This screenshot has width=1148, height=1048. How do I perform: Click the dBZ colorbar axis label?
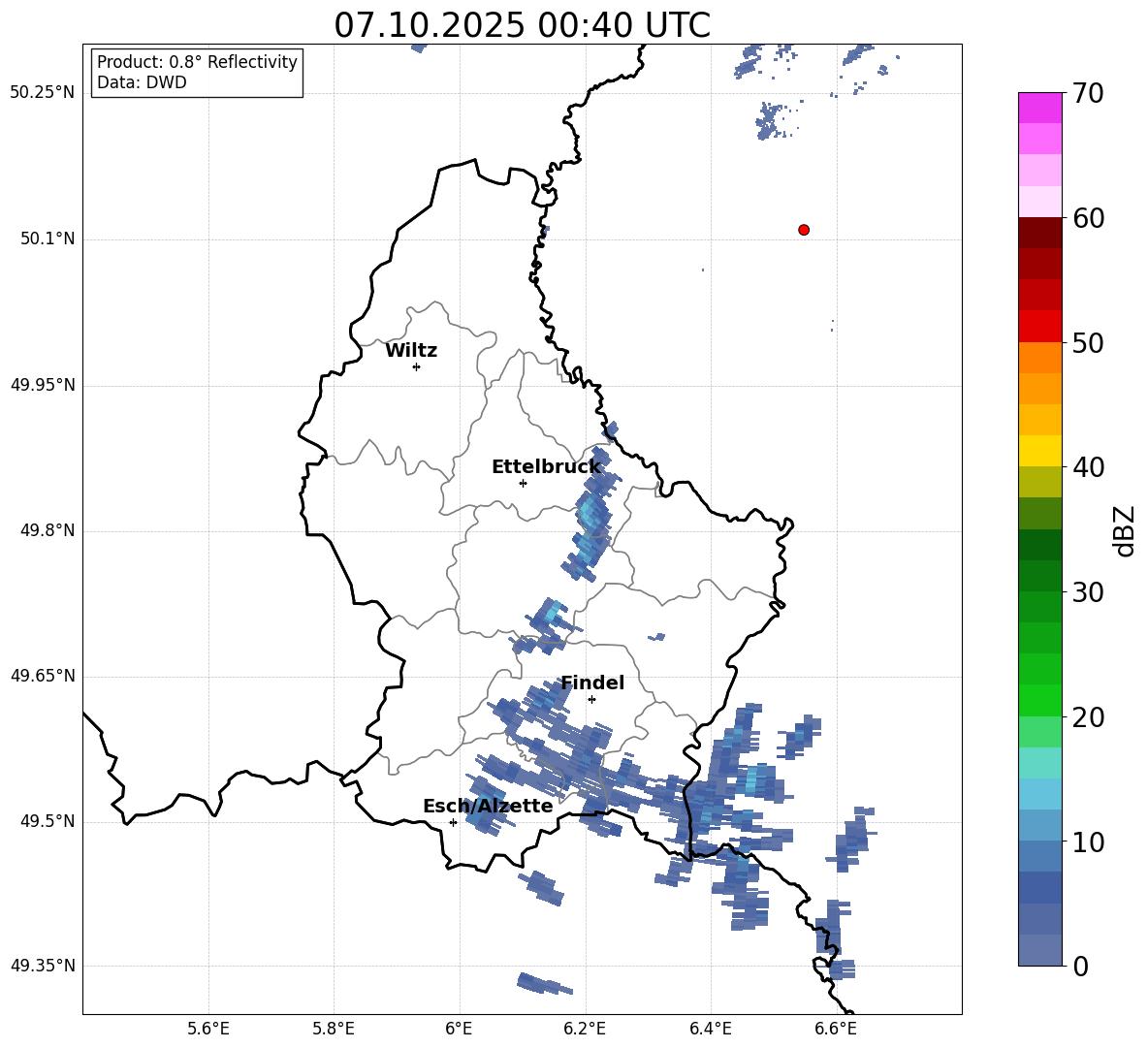click(1126, 530)
